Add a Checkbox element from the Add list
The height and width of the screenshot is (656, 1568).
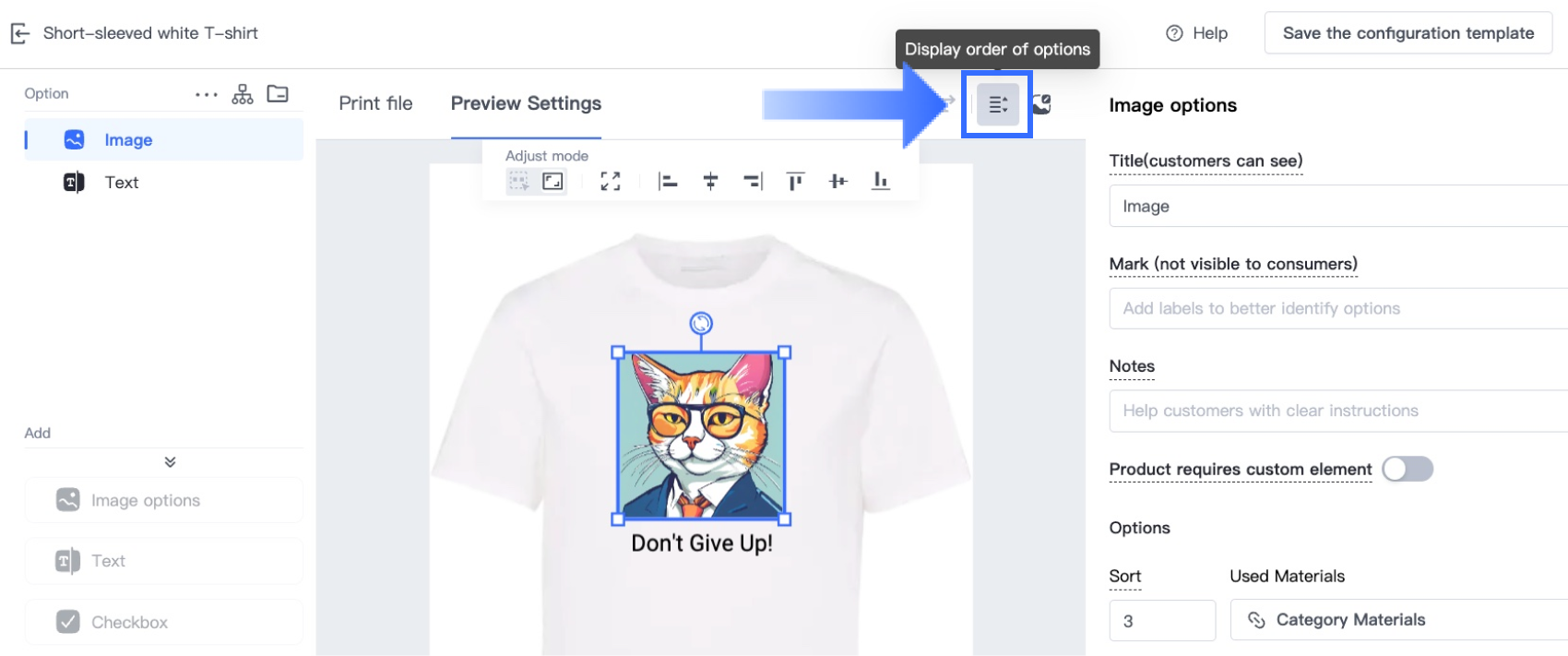click(x=164, y=622)
